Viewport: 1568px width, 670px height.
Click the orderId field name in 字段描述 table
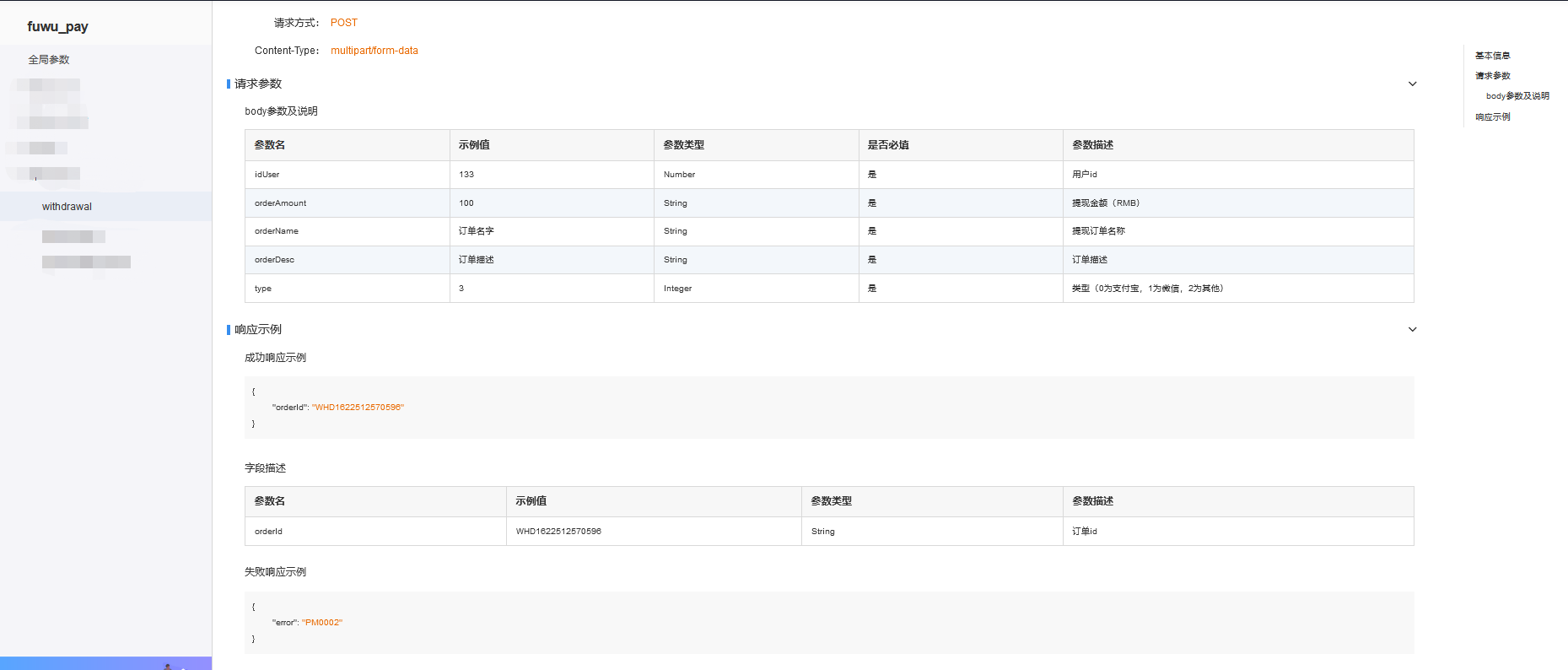(x=375, y=532)
